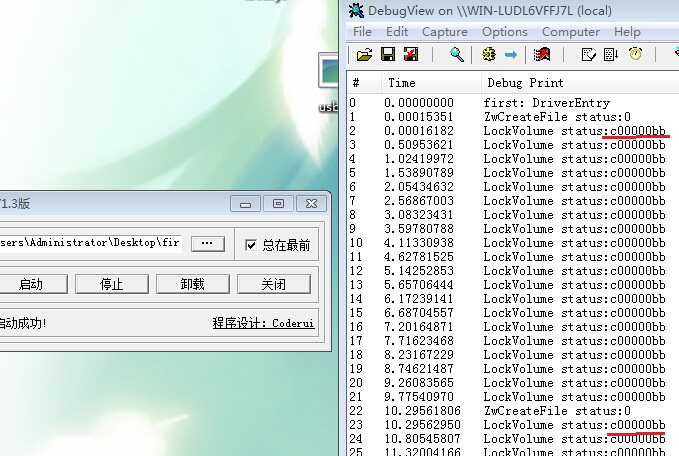The width and height of the screenshot is (679, 456).
Task: Select row 20 at 9.26083565
Action: coord(513,383)
